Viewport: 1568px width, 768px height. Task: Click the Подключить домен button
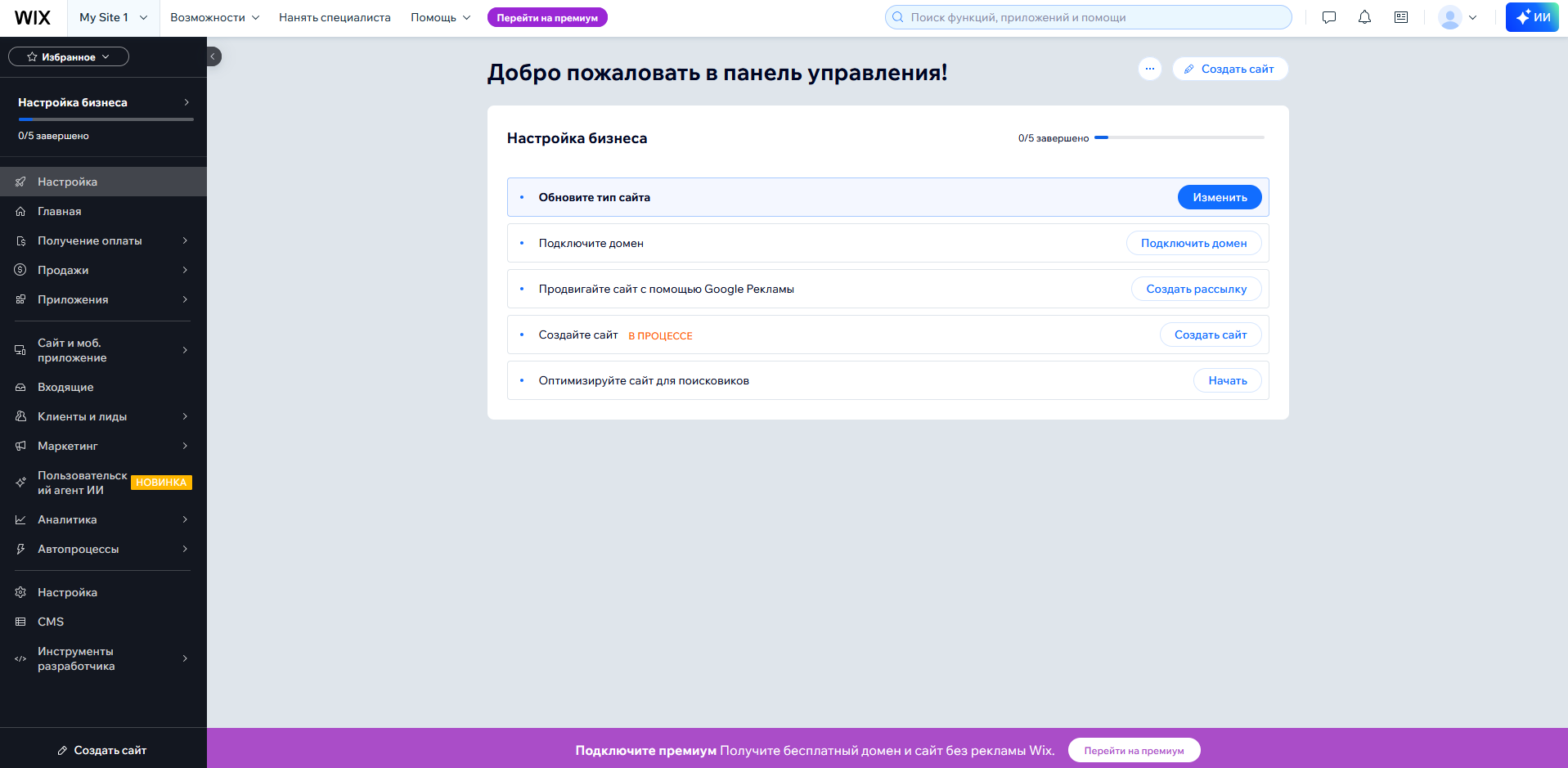tap(1193, 243)
